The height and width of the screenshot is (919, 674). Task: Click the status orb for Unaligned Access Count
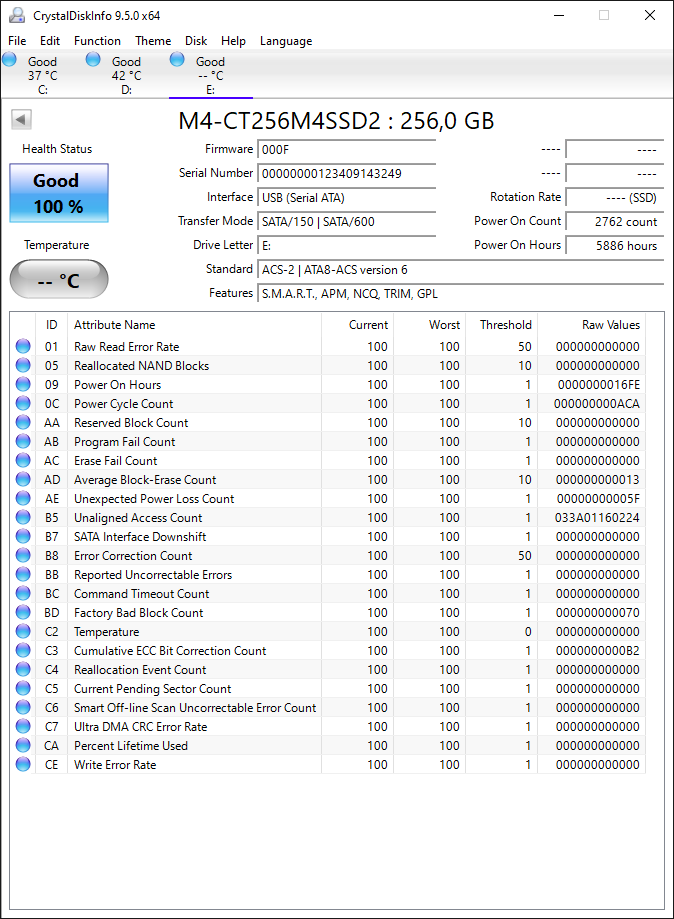pyautogui.click(x=23, y=517)
